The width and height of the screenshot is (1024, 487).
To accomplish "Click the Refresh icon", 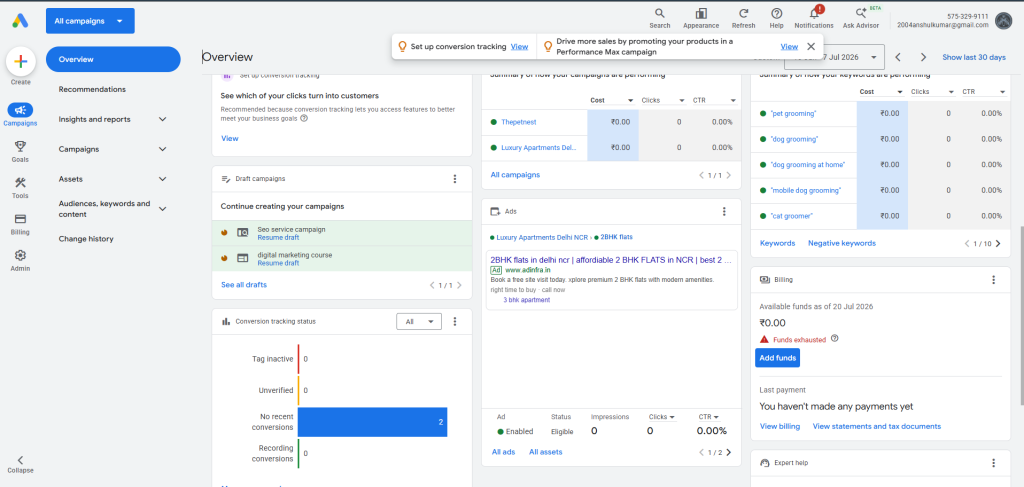I will click(x=743, y=14).
